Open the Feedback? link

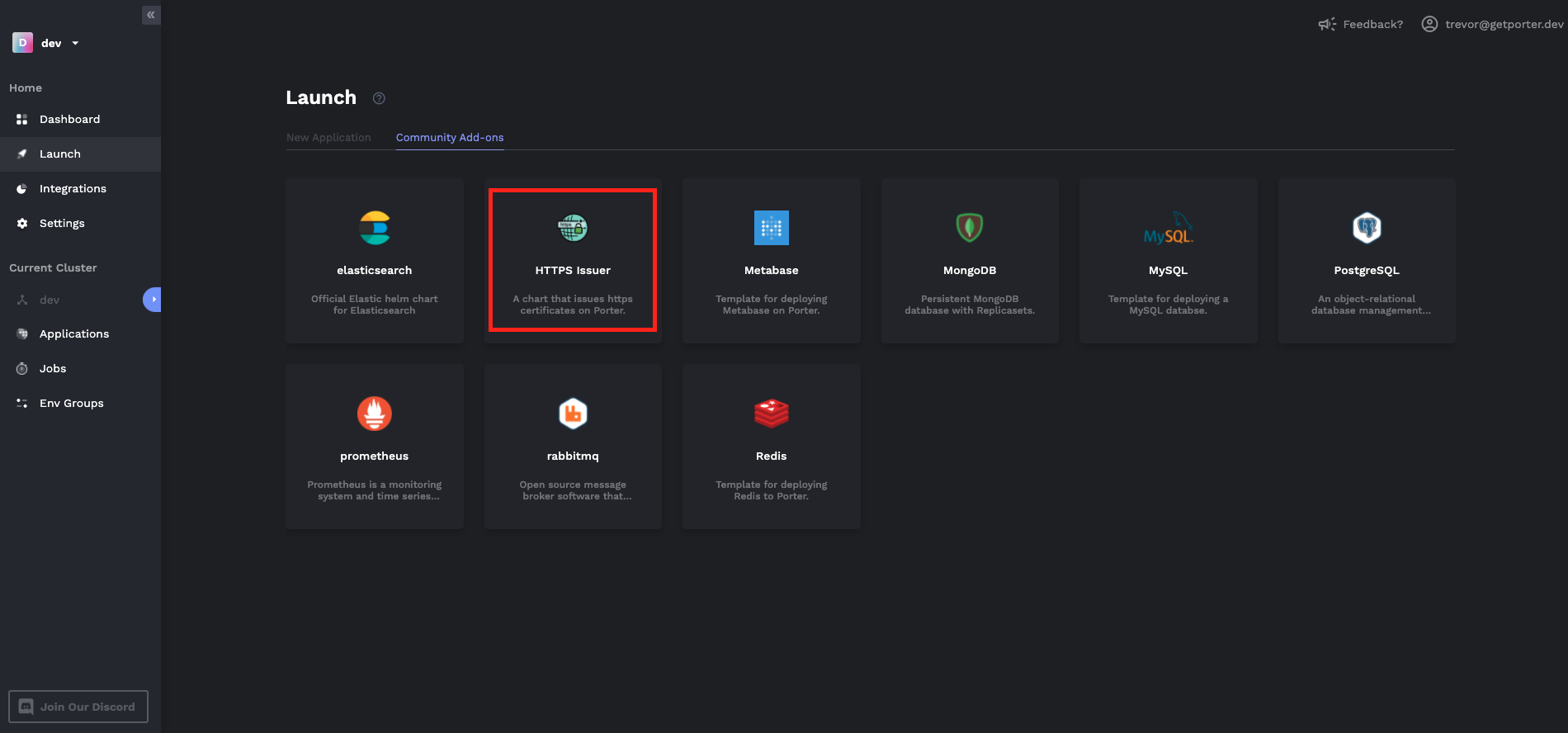(1372, 24)
